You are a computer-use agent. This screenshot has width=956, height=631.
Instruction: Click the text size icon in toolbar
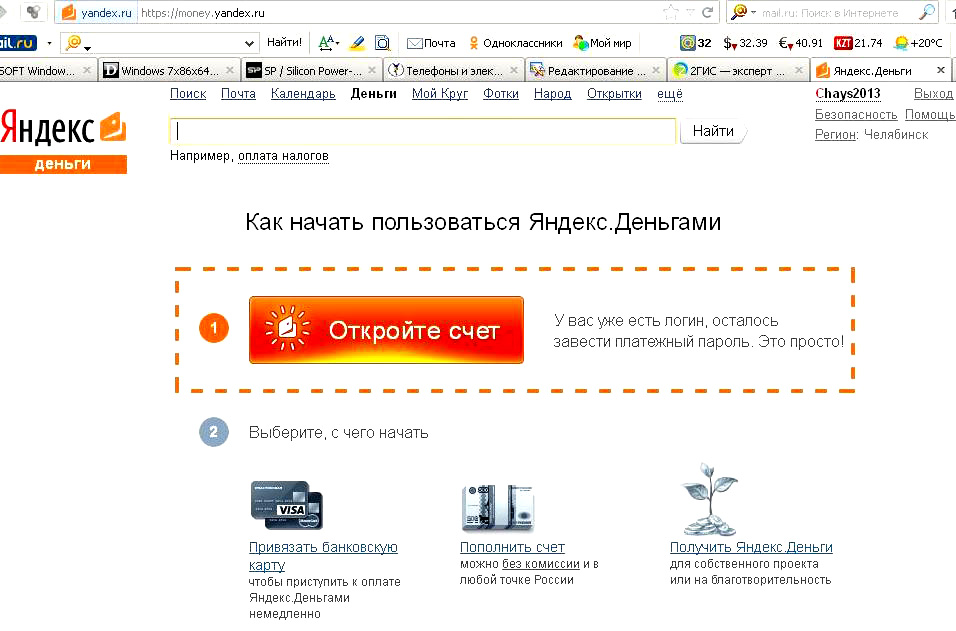coord(328,43)
